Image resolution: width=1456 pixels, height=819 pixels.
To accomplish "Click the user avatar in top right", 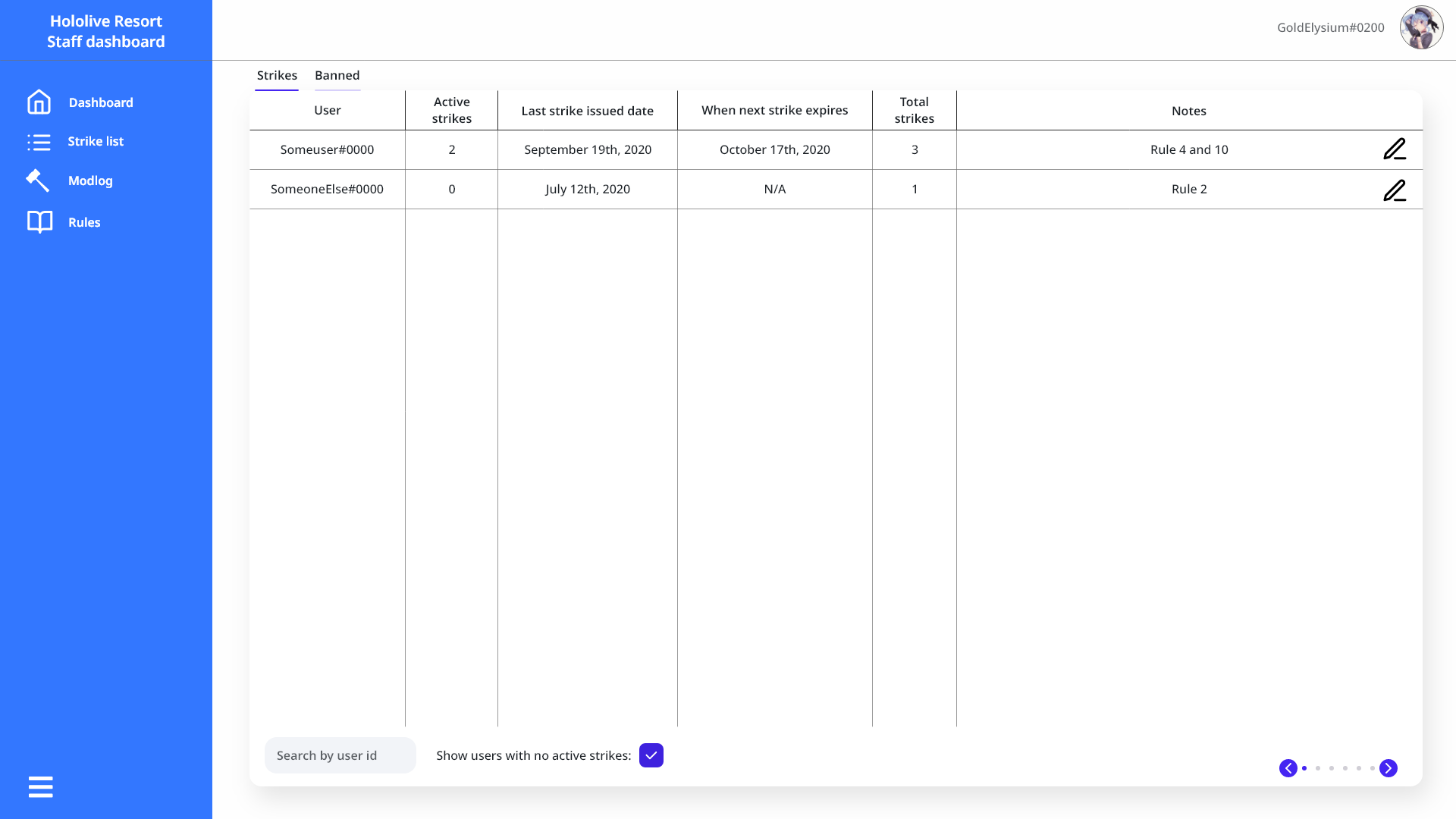I will tap(1421, 28).
